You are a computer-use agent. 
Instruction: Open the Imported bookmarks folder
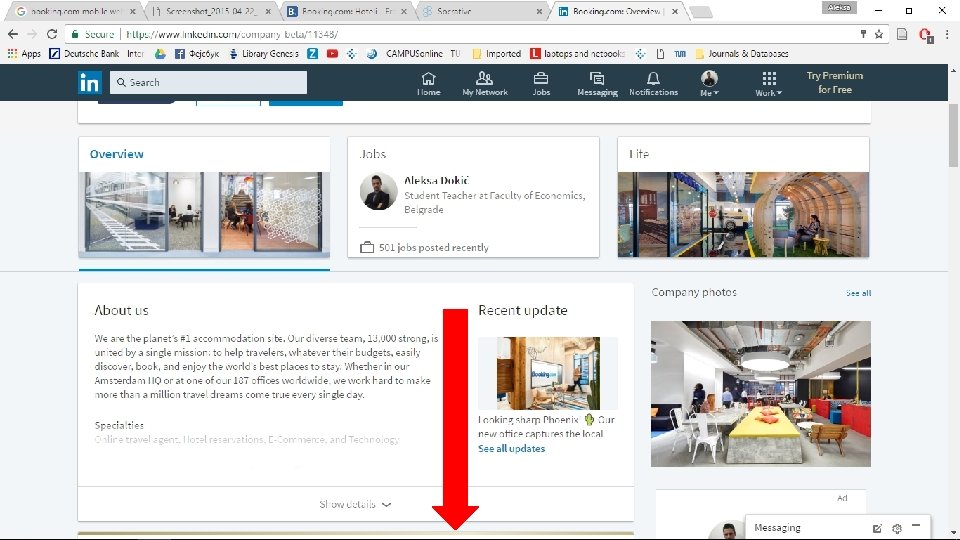point(497,54)
